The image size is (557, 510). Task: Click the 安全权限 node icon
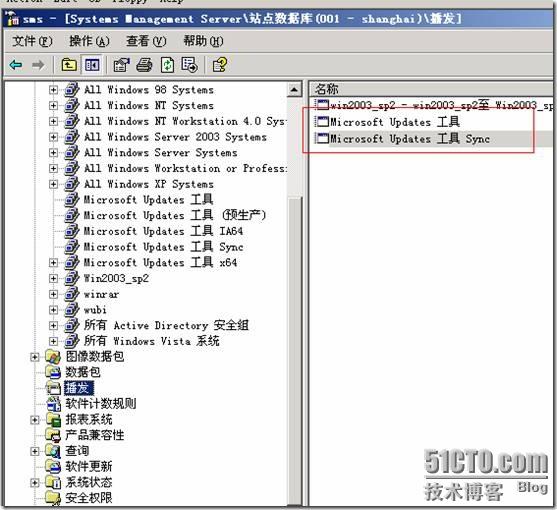(53, 498)
